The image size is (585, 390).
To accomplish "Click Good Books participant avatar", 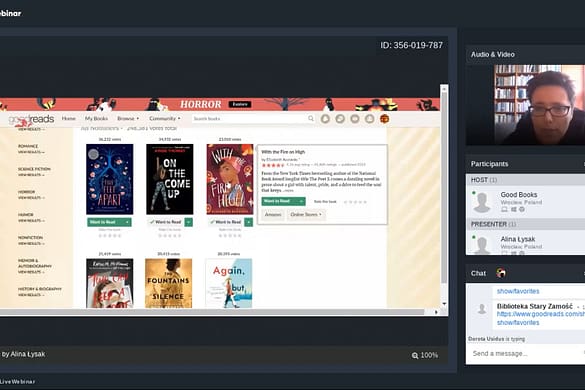I will click(482, 202).
